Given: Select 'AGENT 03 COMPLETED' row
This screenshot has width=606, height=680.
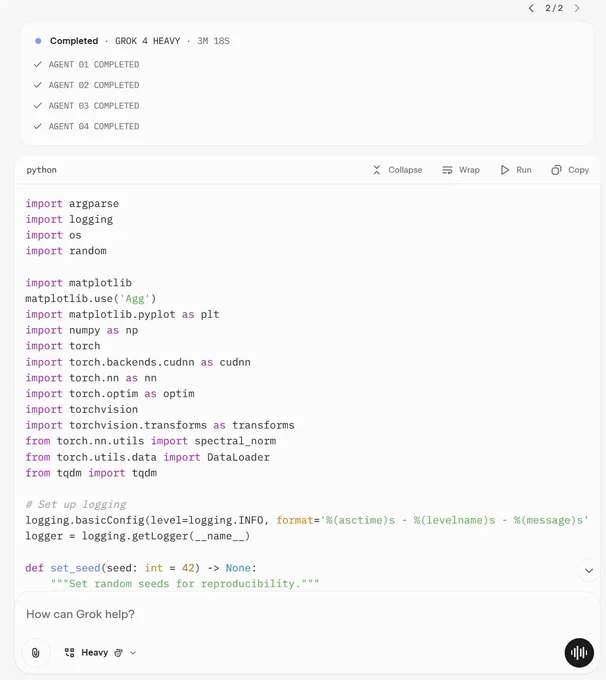Looking at the screenshot, I should click(x=86, y=106).
